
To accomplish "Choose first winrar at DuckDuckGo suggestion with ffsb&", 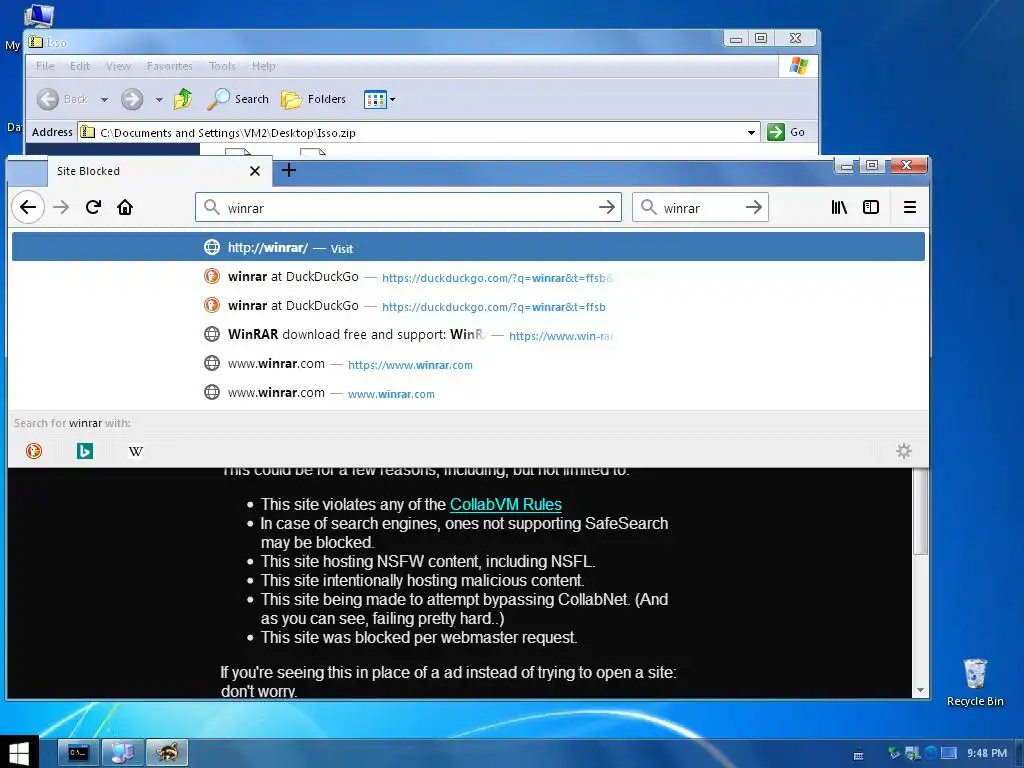I will 468,277.
